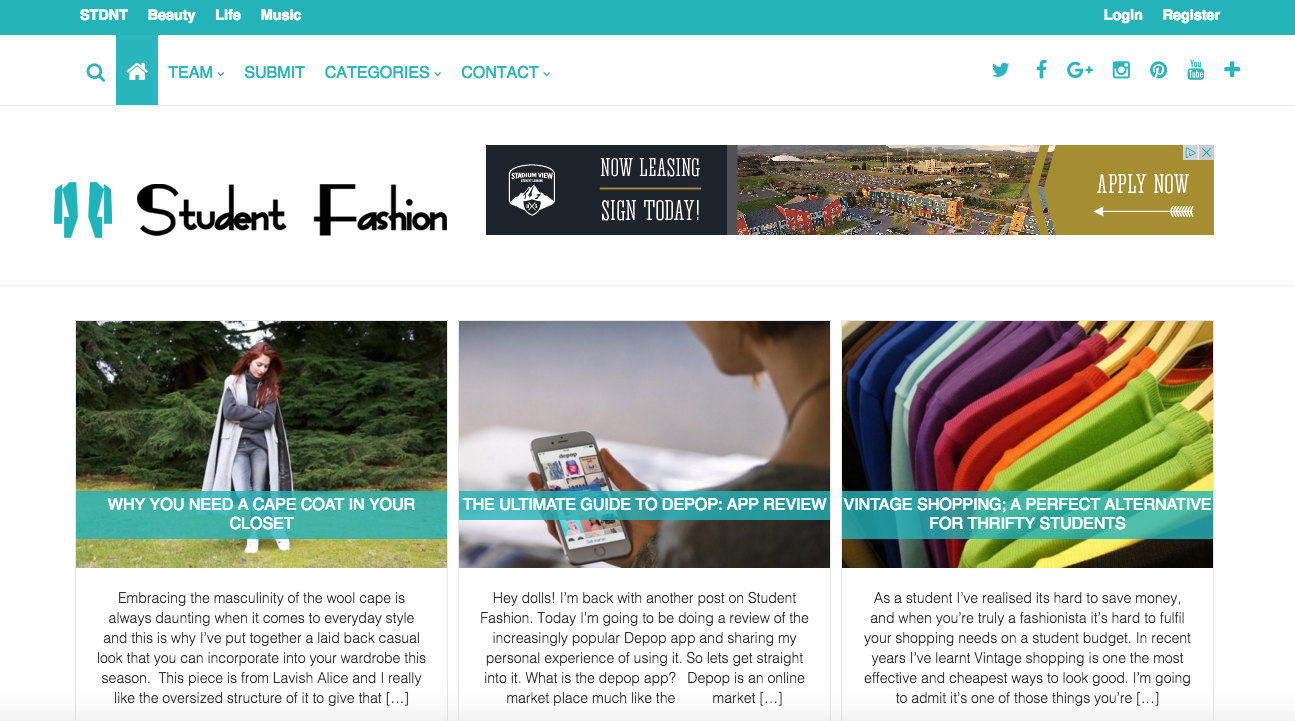
Task: Open the YouTube channel icon
Action: click(x=1195, y=70)
